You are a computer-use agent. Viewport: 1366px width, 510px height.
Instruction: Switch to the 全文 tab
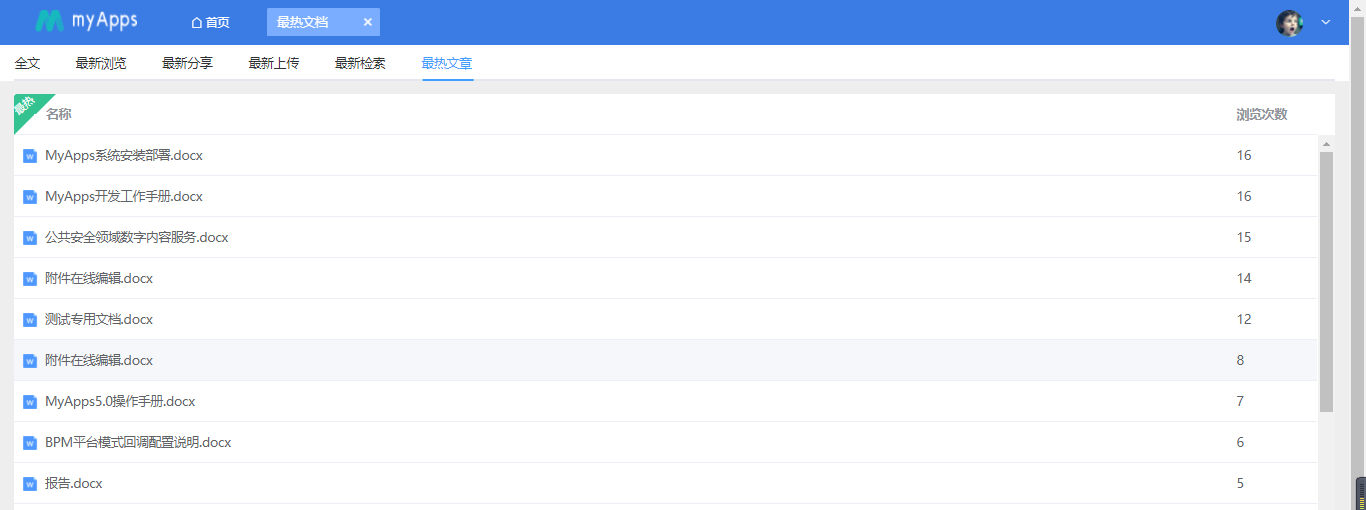coord(28,63)
